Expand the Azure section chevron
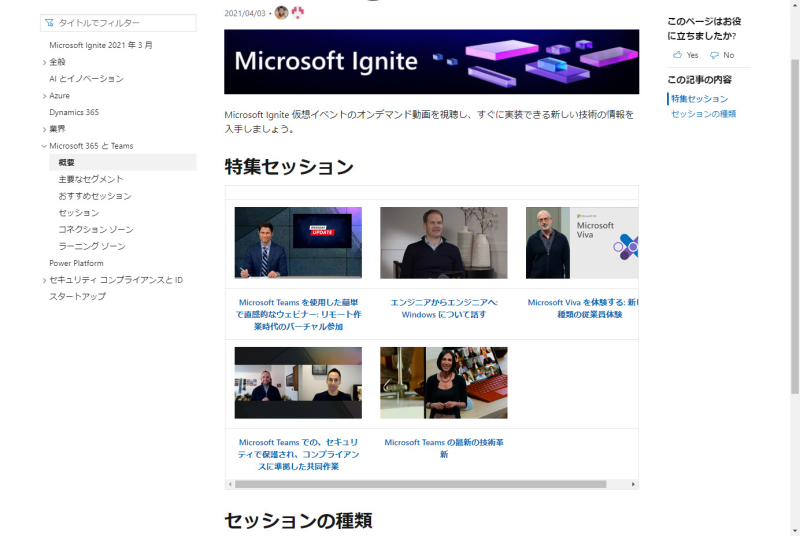The image size is (800, 536). [44, 96]
